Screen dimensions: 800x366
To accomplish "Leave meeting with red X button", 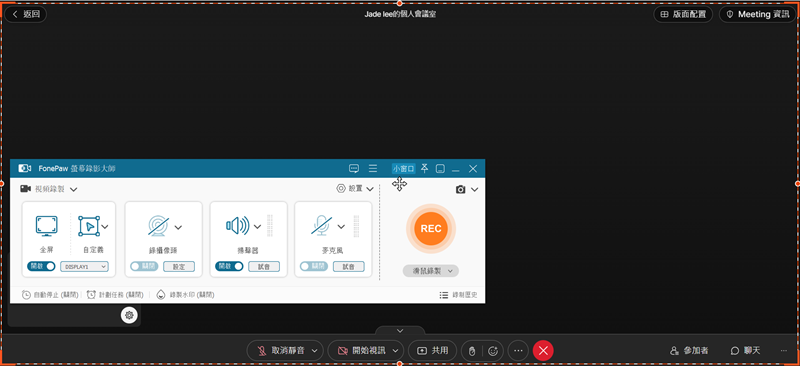I will pos(543,351).
